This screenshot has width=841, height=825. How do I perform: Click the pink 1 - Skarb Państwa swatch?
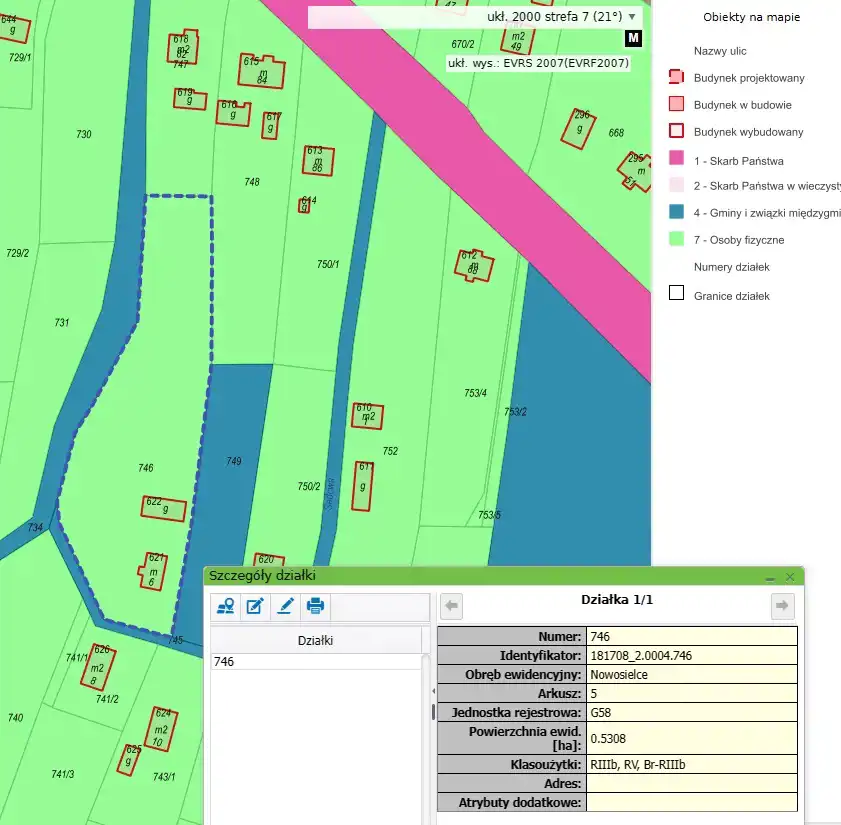tap(677, 158)
